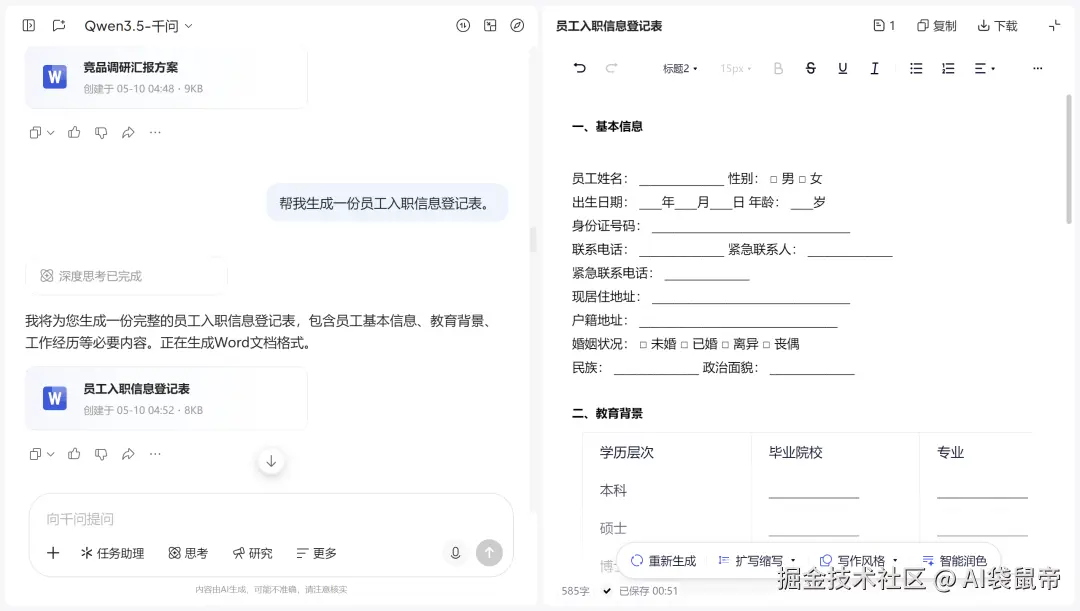Image resolution: width=1080 pixels, height=611 pixels.
Task: Open the 竞品调研汇报方案 Word file card
Action: pyautogui.click(x=166, y=77)
